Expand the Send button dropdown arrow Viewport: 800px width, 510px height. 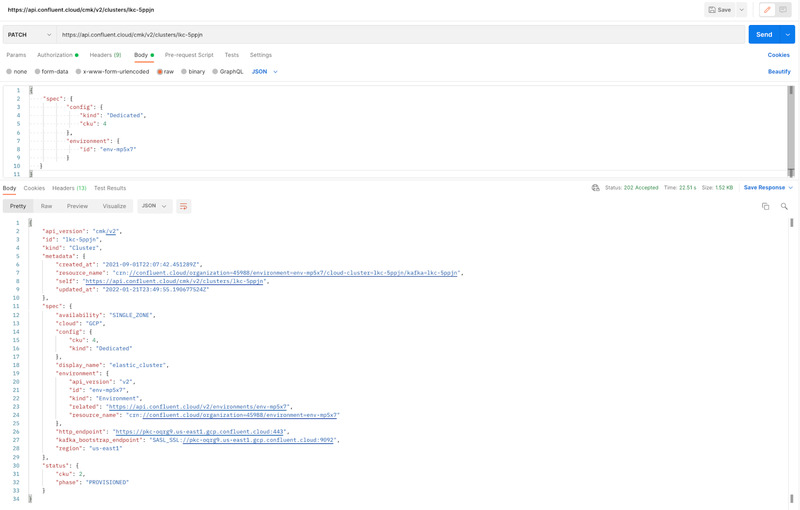point(788,35)
